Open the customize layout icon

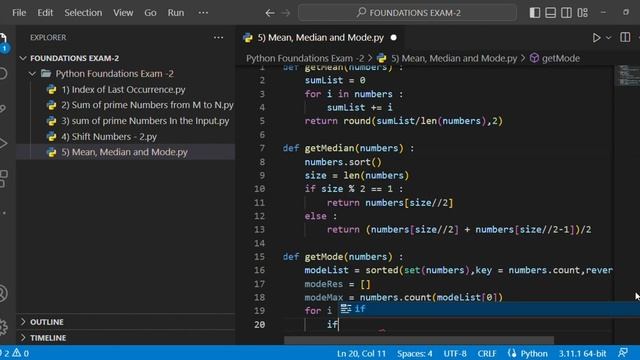tap(582, 13)
